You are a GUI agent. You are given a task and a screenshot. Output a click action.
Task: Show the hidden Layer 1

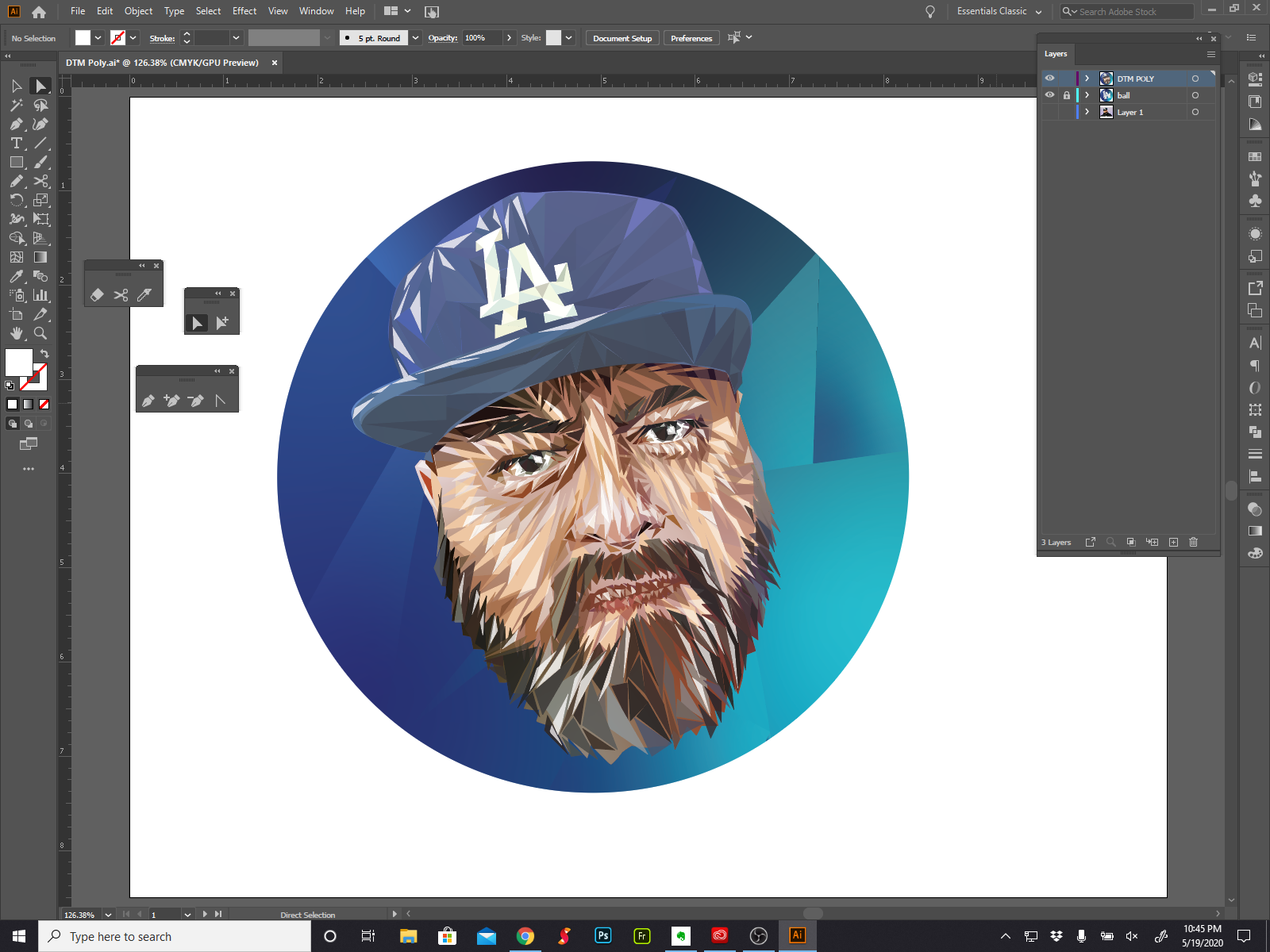tap(1049, 112)
